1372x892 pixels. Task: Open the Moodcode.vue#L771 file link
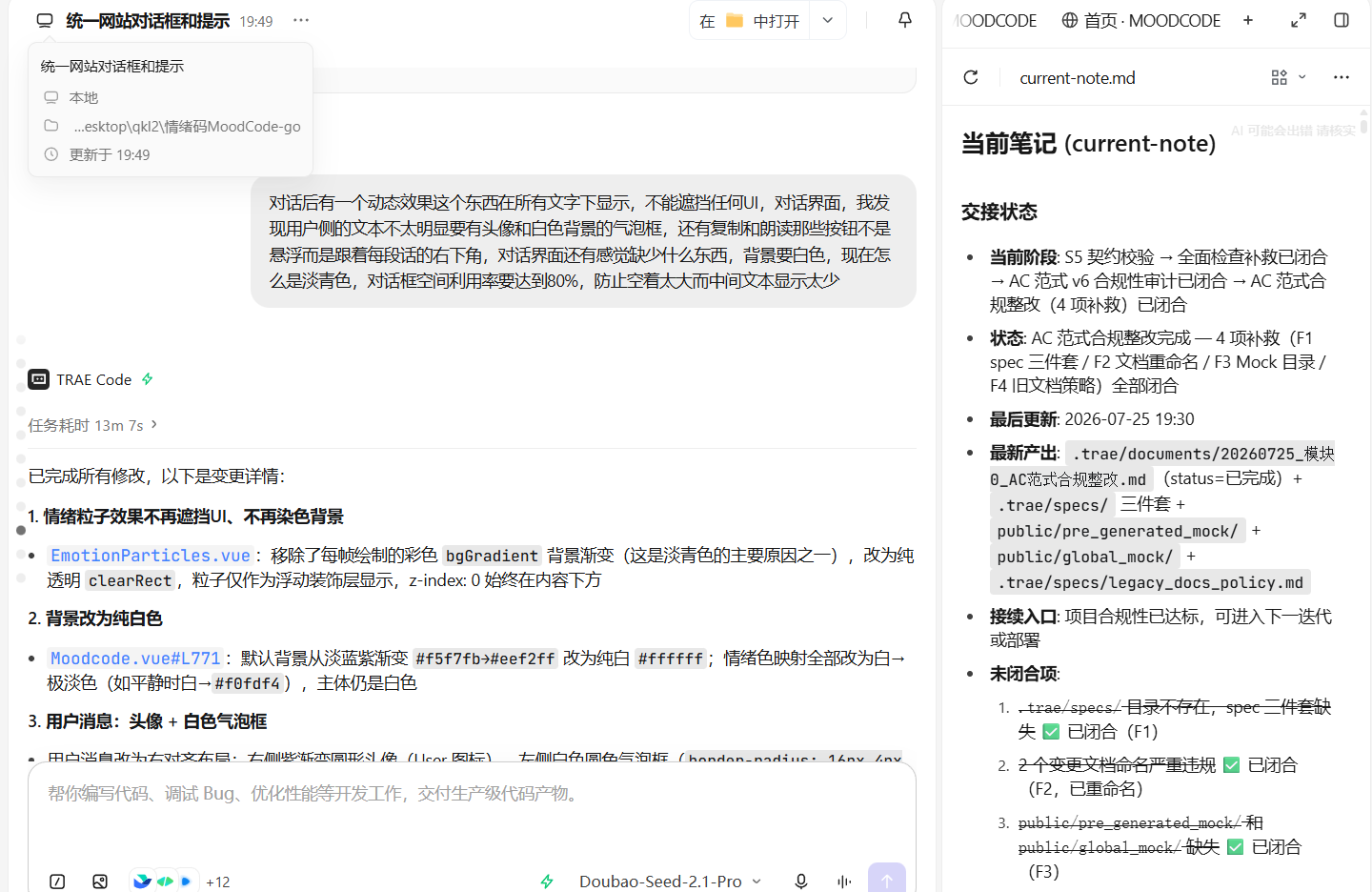(135, 659)
